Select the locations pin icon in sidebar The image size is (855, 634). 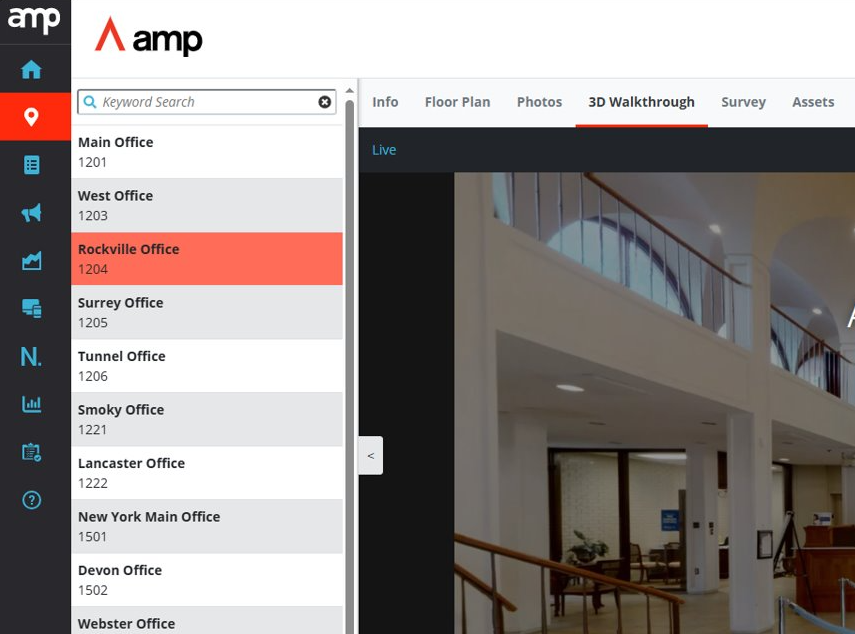click(x=33, y=116)
